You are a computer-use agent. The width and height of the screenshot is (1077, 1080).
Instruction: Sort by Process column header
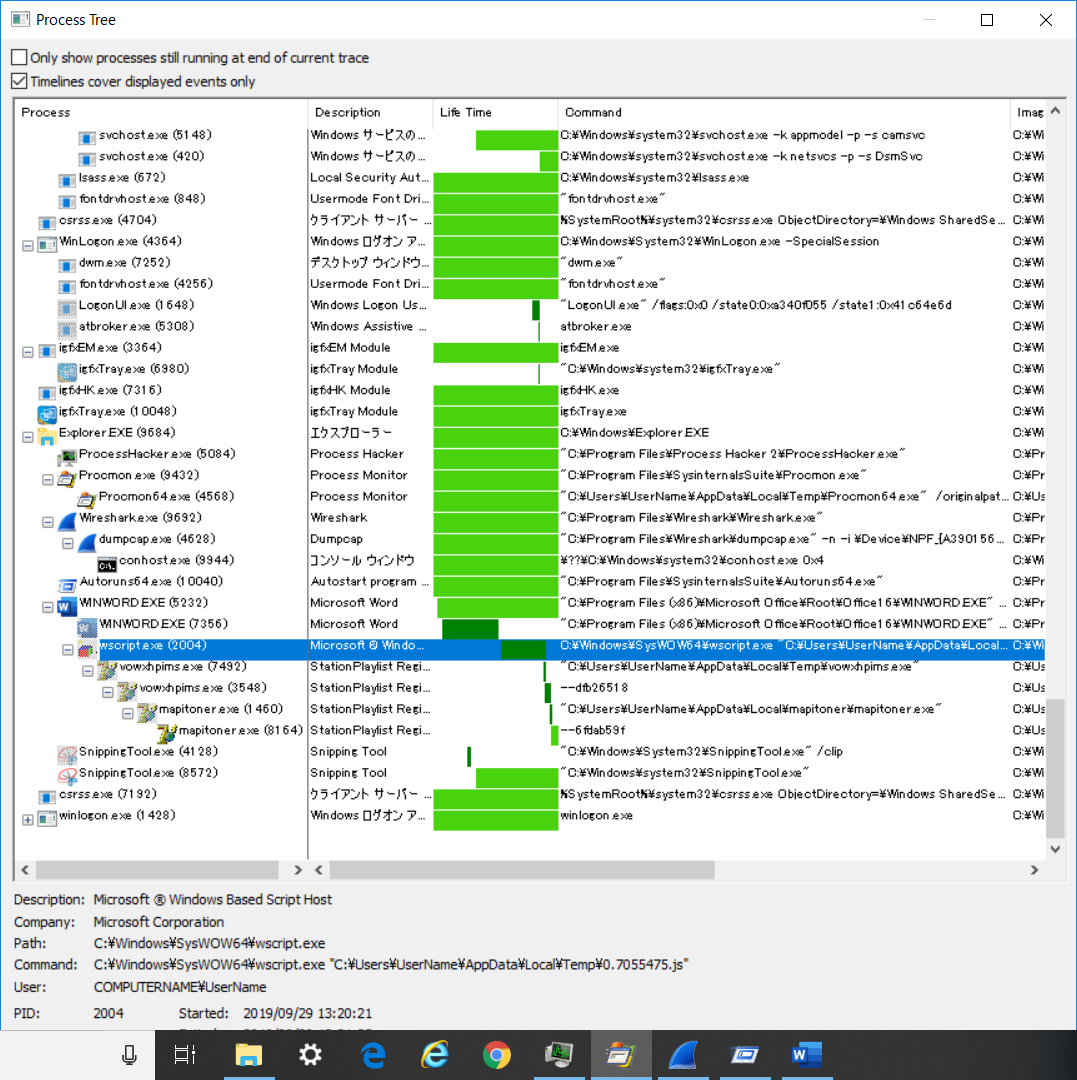[160, 112]
